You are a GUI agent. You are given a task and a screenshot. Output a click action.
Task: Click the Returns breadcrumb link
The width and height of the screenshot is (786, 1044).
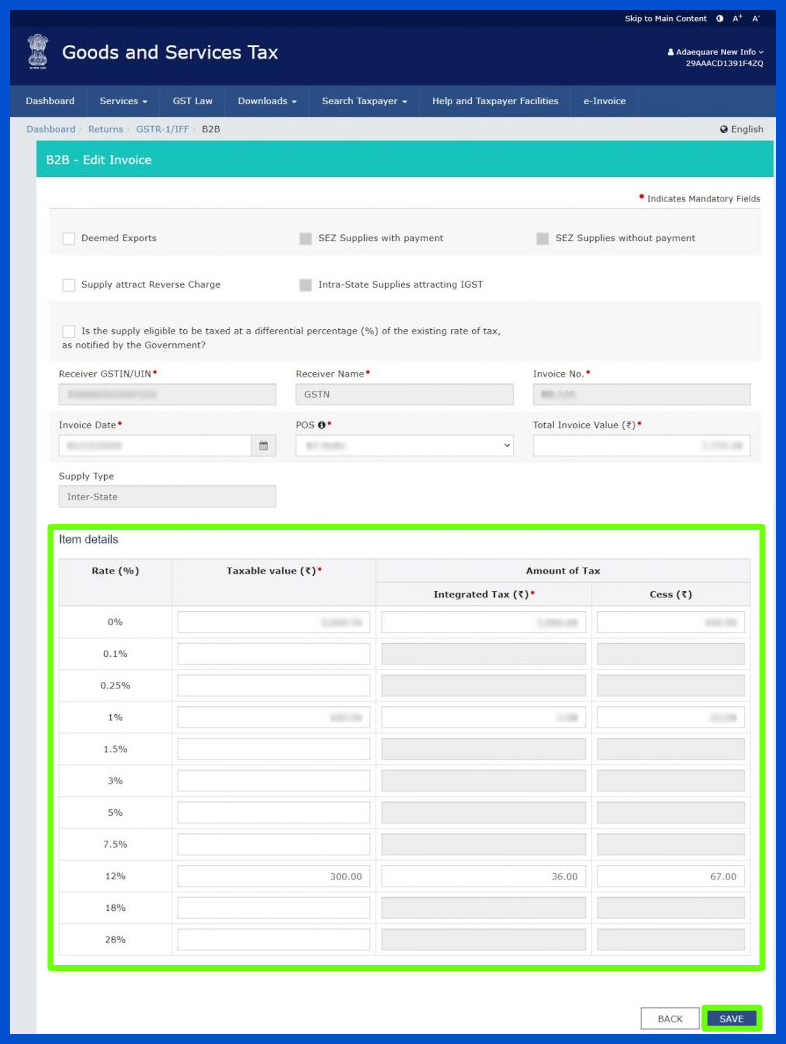[x=106, y=129]
